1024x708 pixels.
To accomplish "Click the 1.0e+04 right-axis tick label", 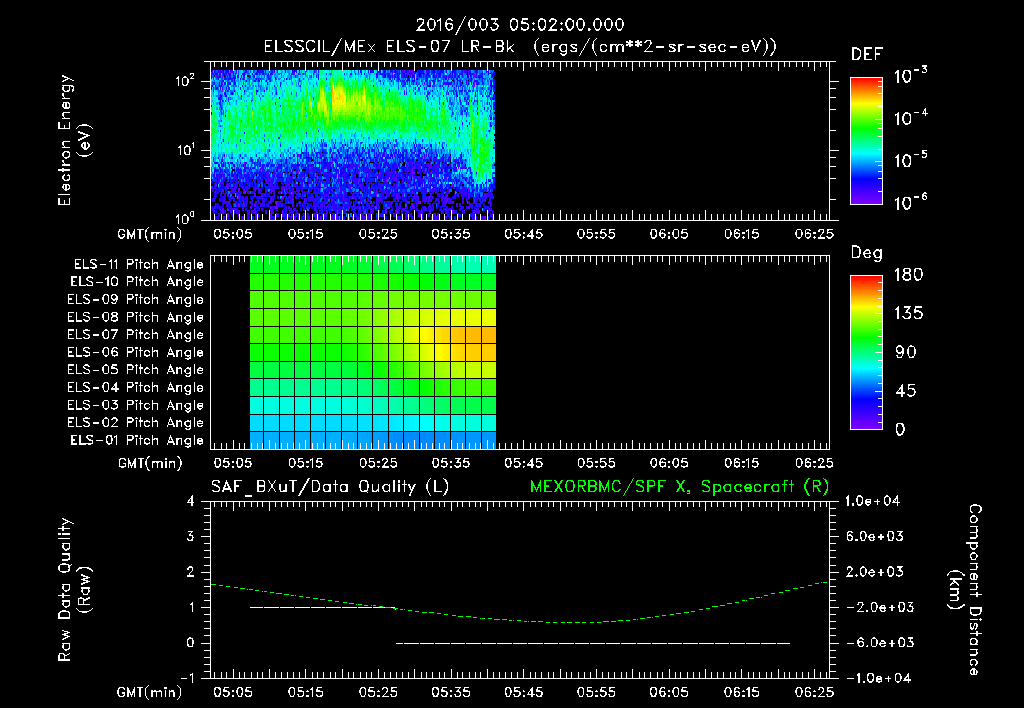I will click(x=872, y=501).
